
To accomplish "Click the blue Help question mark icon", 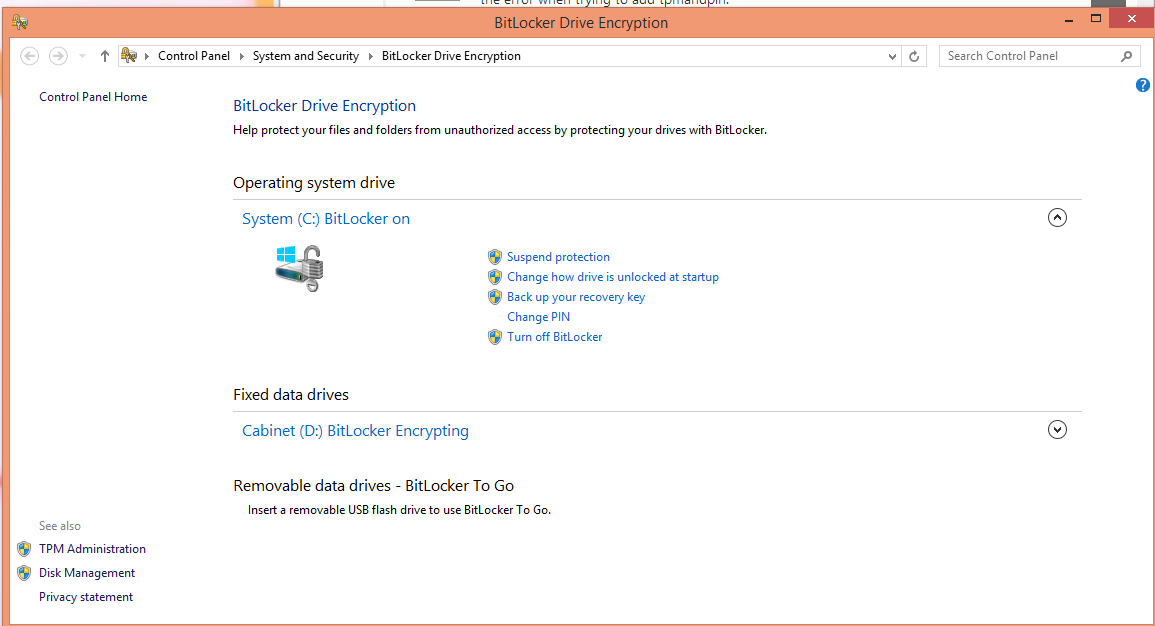I will [x=1143, y=85].
